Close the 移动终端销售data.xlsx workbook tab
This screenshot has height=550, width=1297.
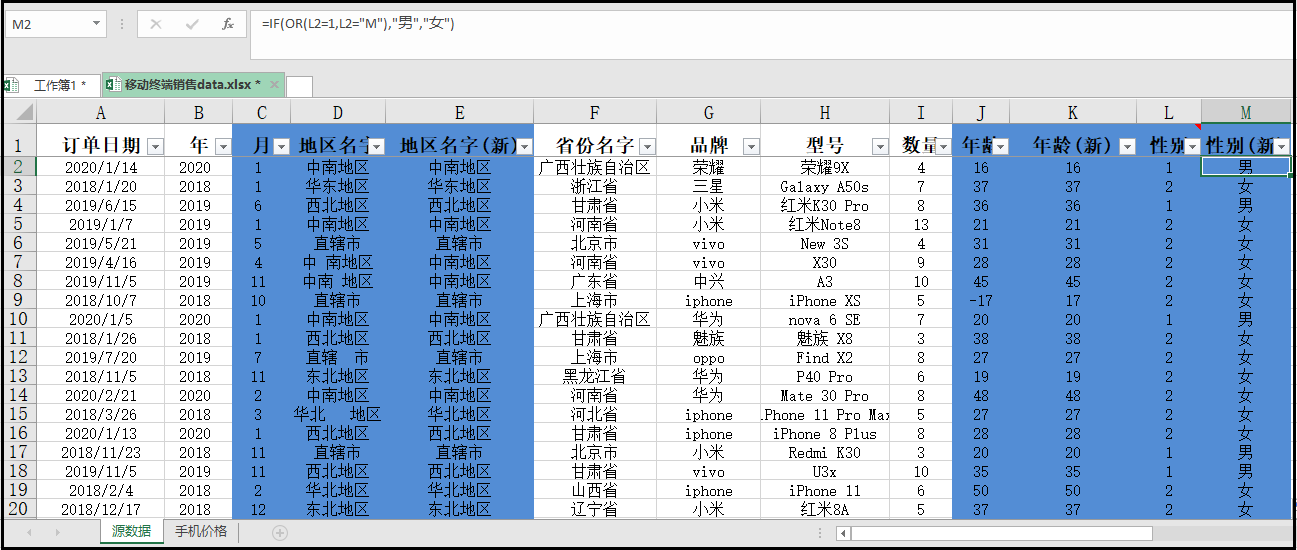pyautogui.click(x=273, y=85)
